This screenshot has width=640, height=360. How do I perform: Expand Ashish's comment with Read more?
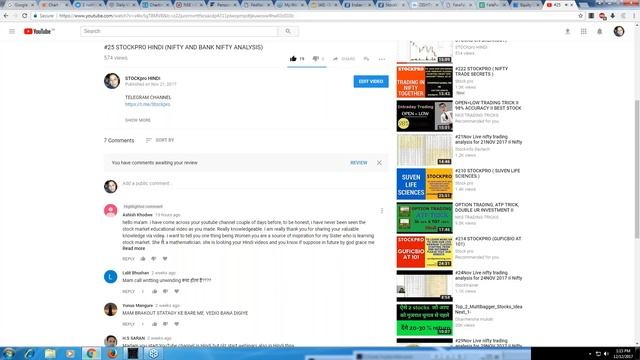click(133, 248)
